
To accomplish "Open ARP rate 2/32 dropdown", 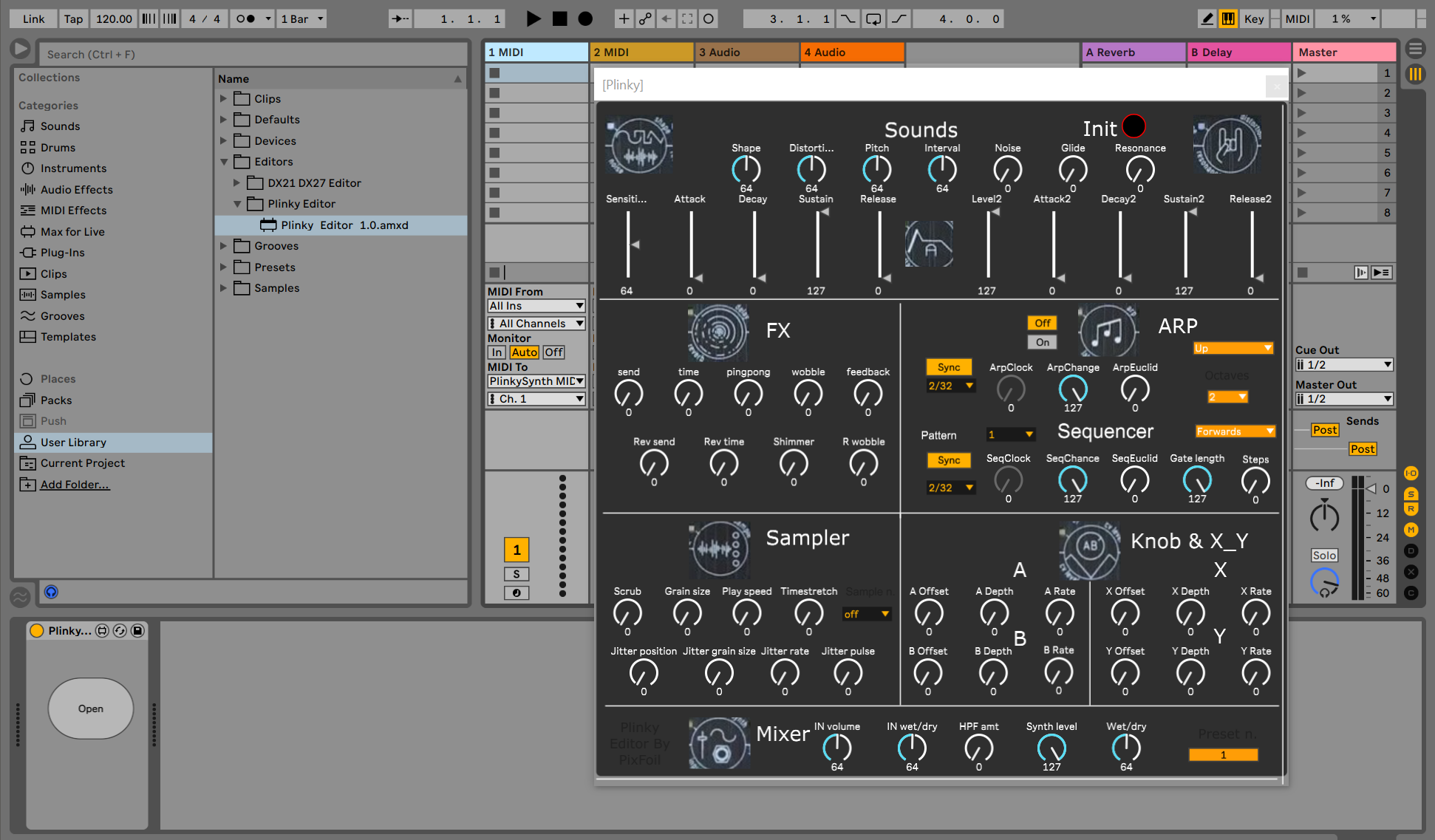I will [951, 386].
